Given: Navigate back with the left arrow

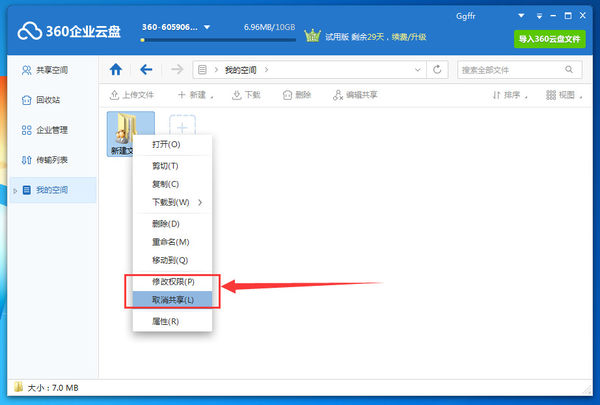Looking at the screenshot, I should pos(146,70).
